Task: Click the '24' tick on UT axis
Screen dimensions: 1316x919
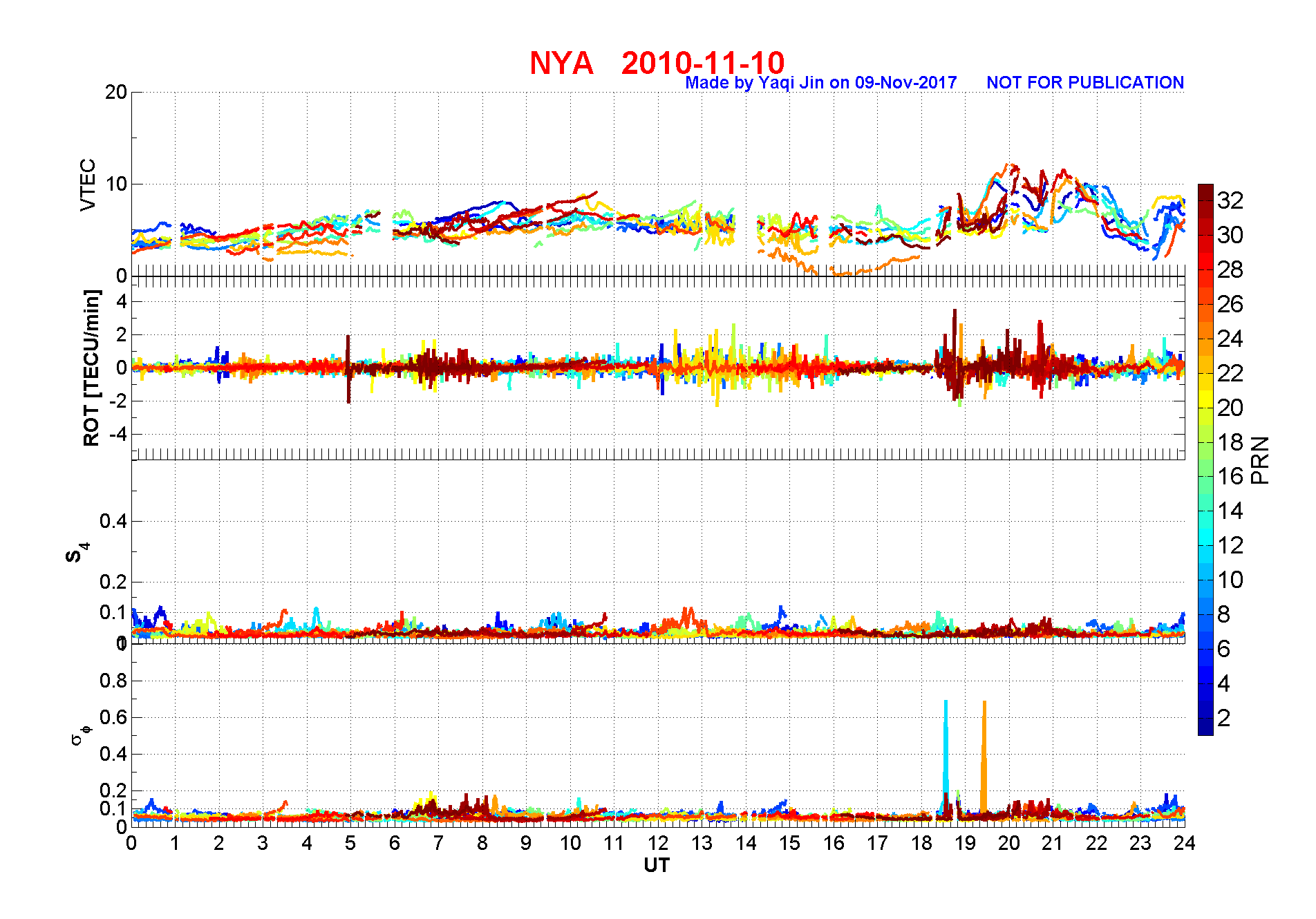Action: click(x=1185, y=843)
